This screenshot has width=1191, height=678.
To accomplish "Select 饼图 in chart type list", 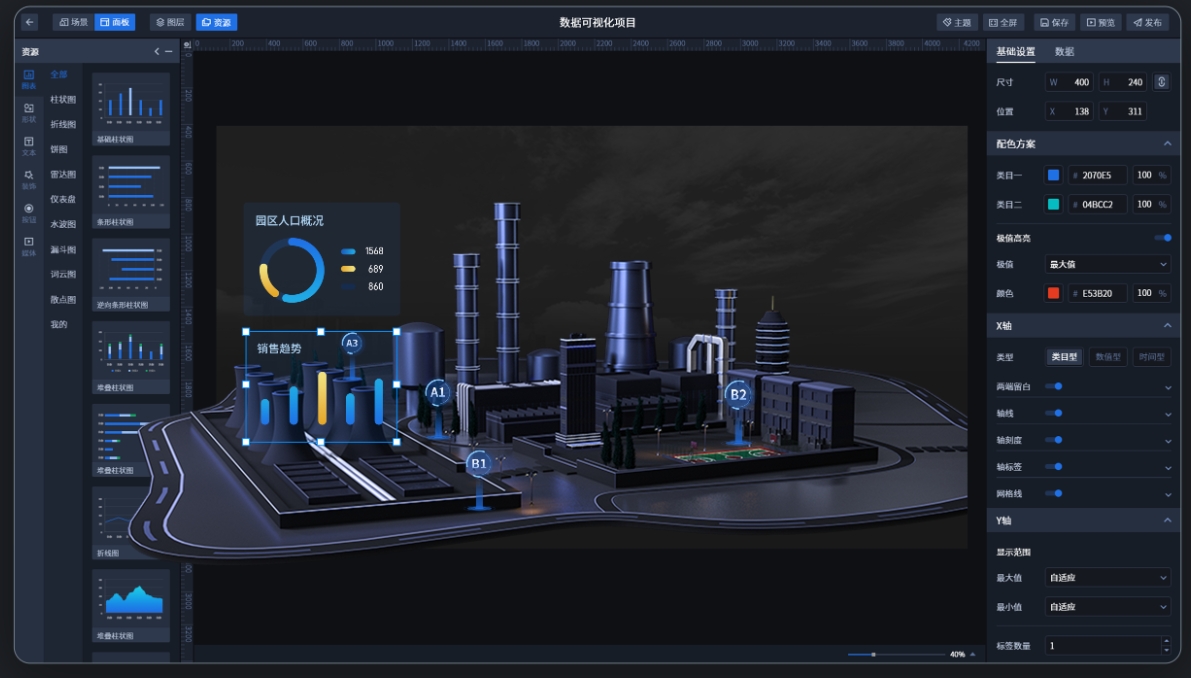I will 59,149.
